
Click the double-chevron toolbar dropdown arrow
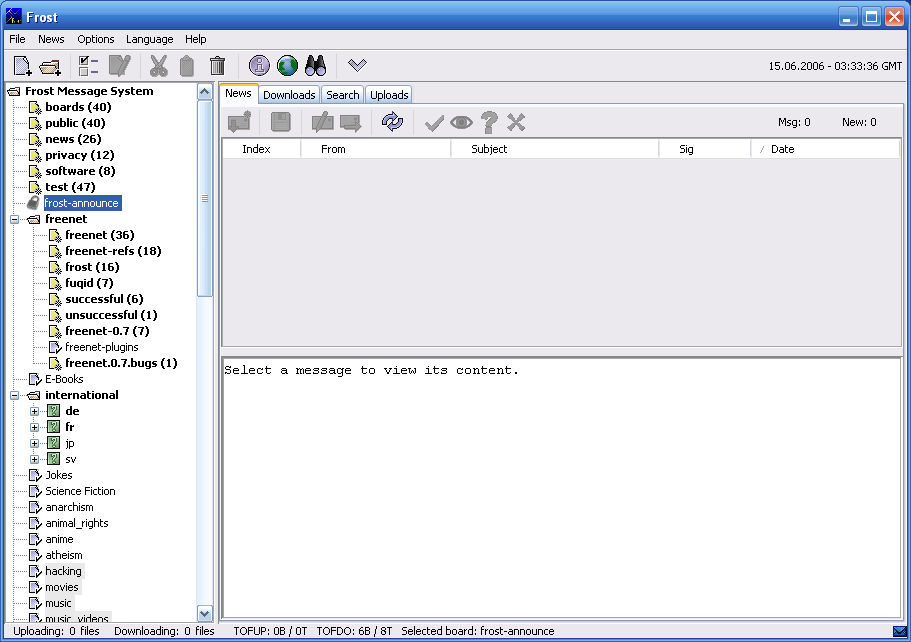coord(357,66)
